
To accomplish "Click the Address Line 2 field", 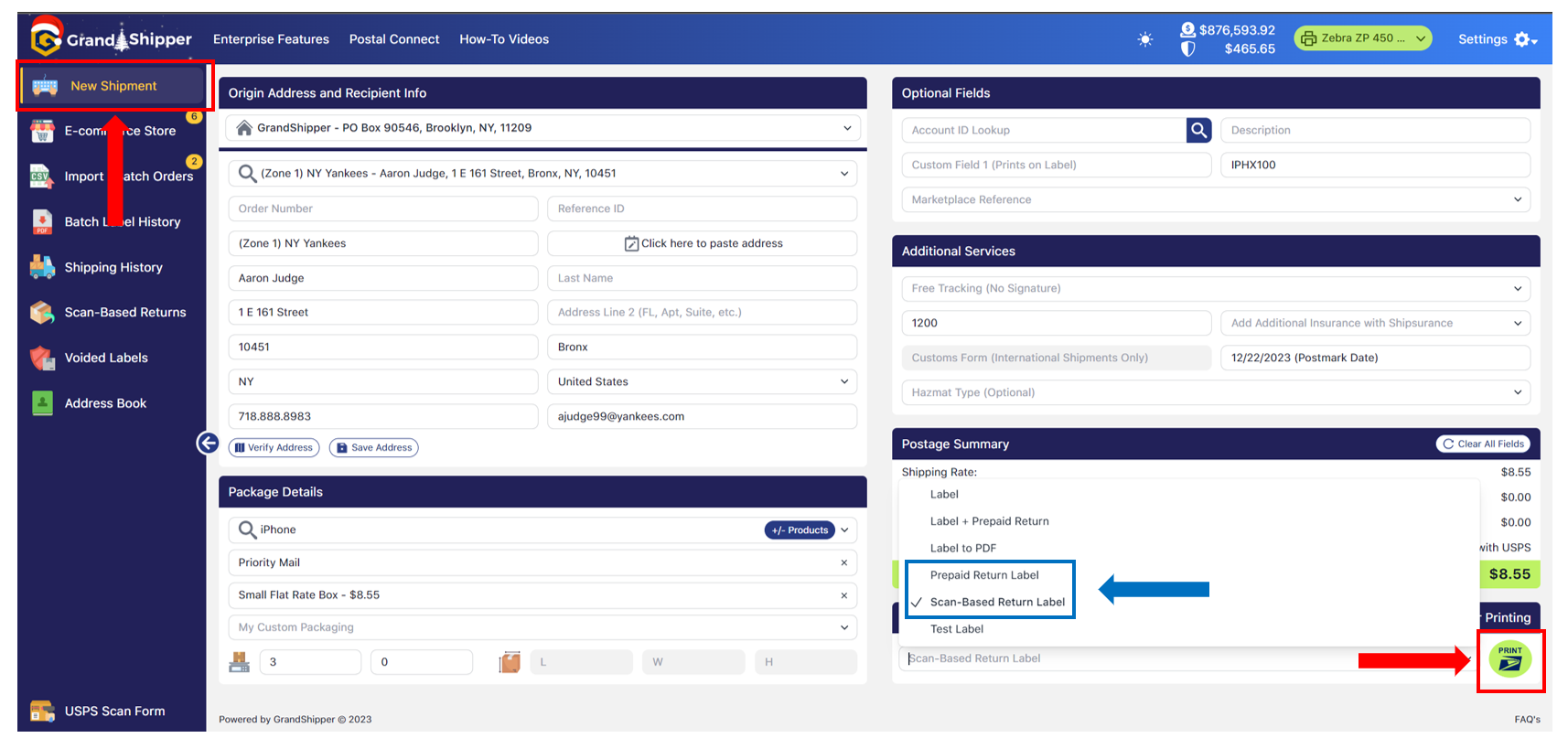I will tap(702, 312).
